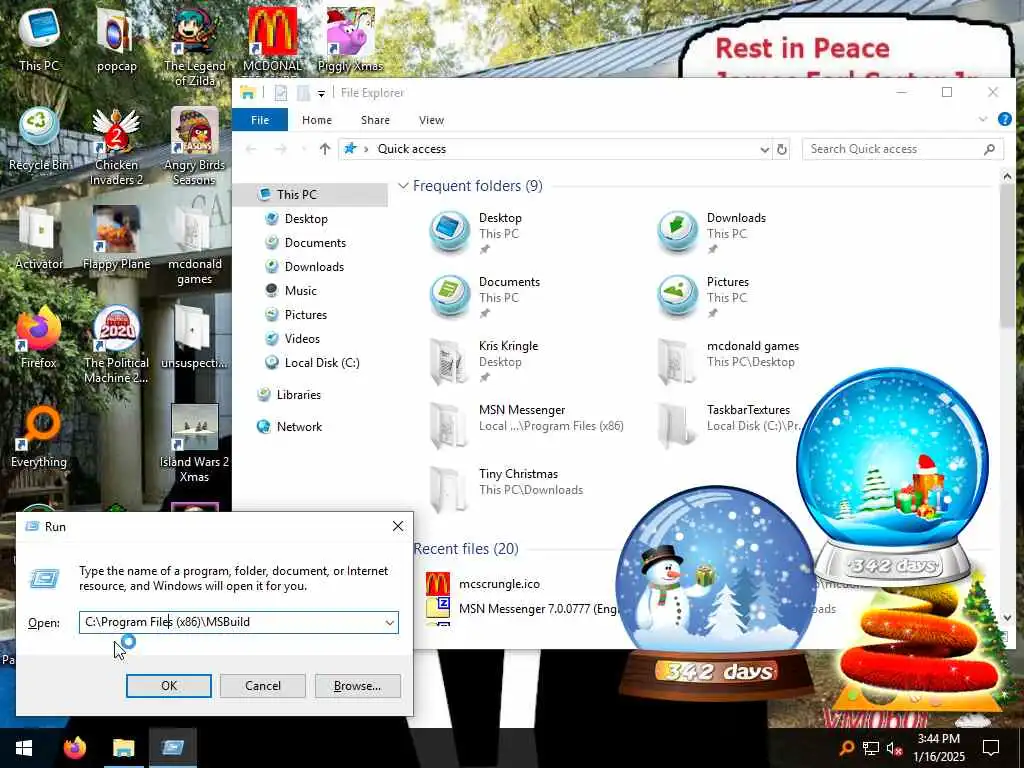
Task: Select the Recycle Bin desktop icon
Action: pos(39,138)
